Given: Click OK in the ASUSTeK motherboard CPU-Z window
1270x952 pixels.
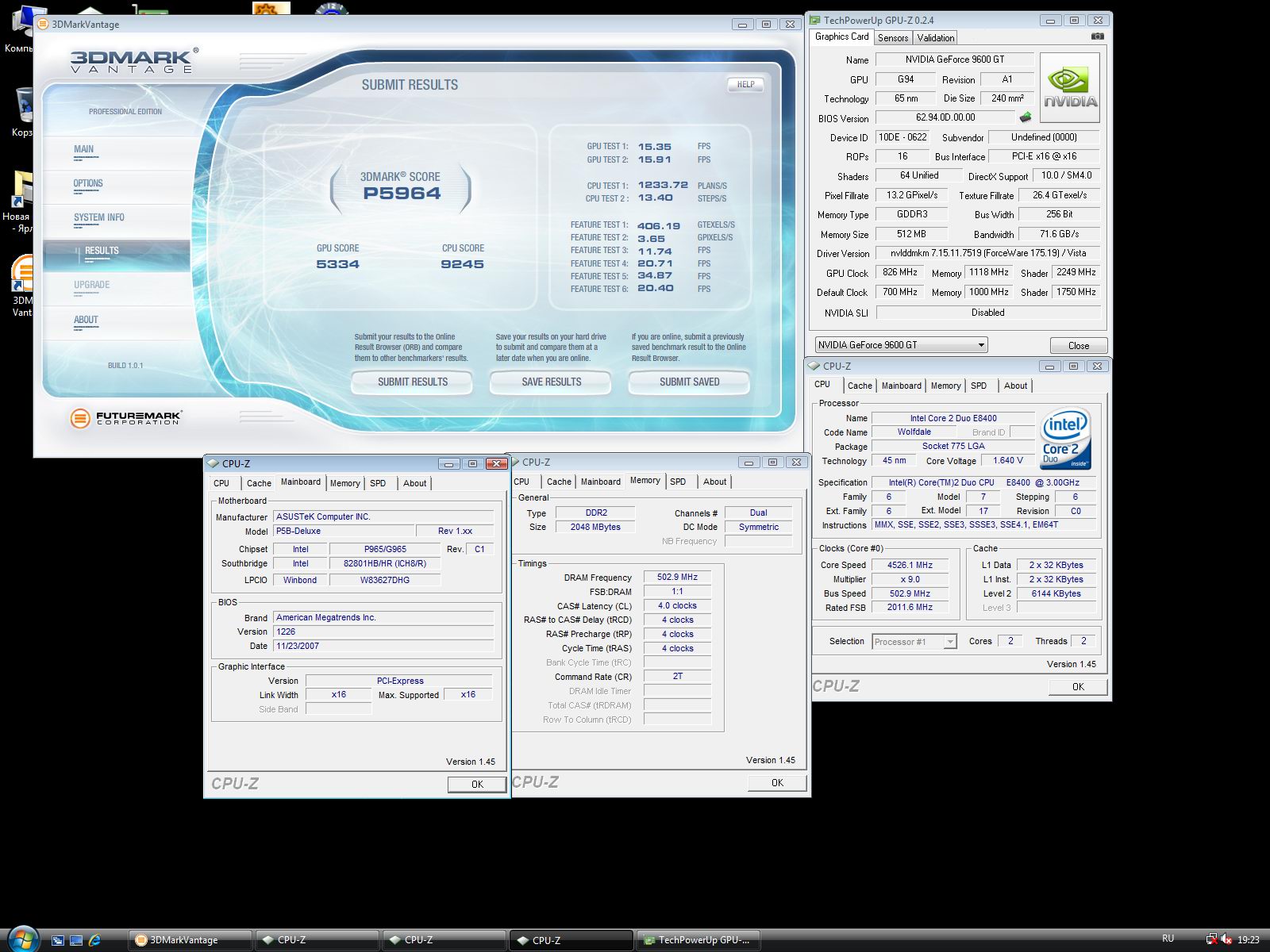Looking at the screenshot, I should click(x=476, y=784).
